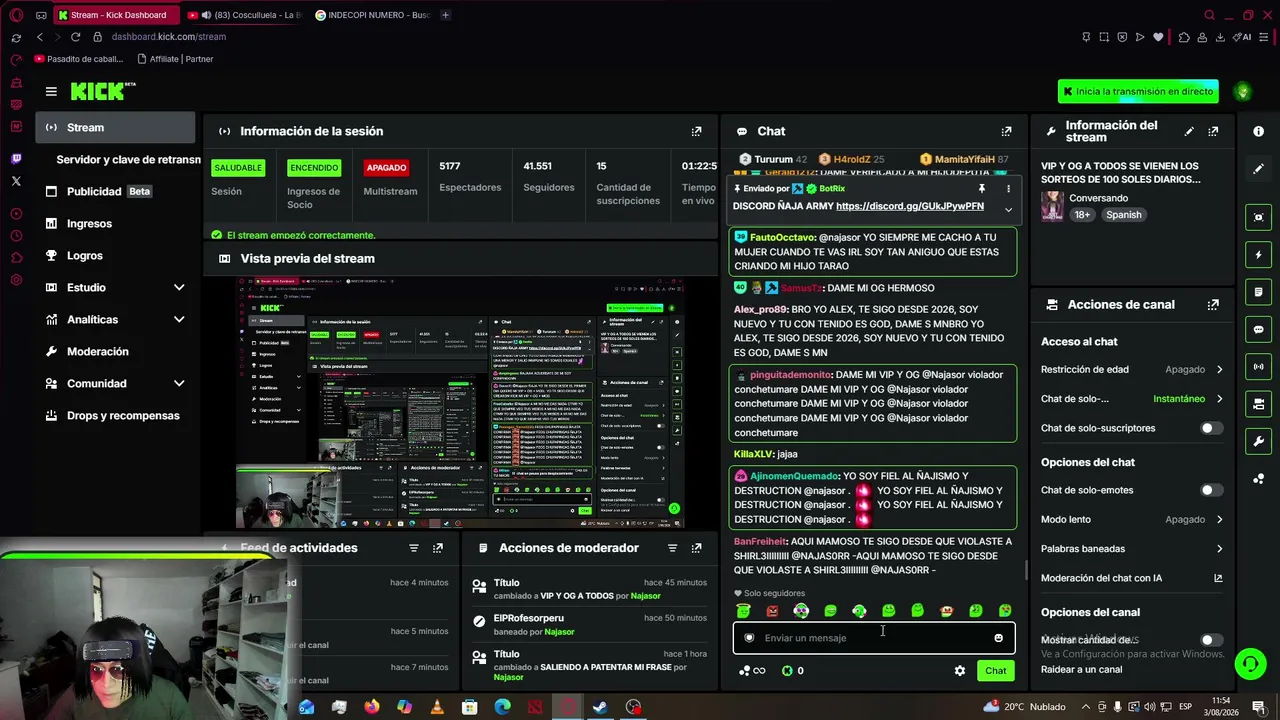Pop out the Información de la sesión panel
1280x720 pixels.
click(x=696, y=131)
